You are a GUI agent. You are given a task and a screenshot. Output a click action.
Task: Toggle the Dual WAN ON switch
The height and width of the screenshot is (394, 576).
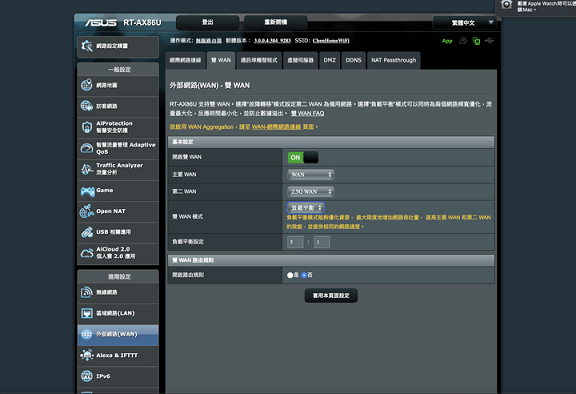coord(303,158)
